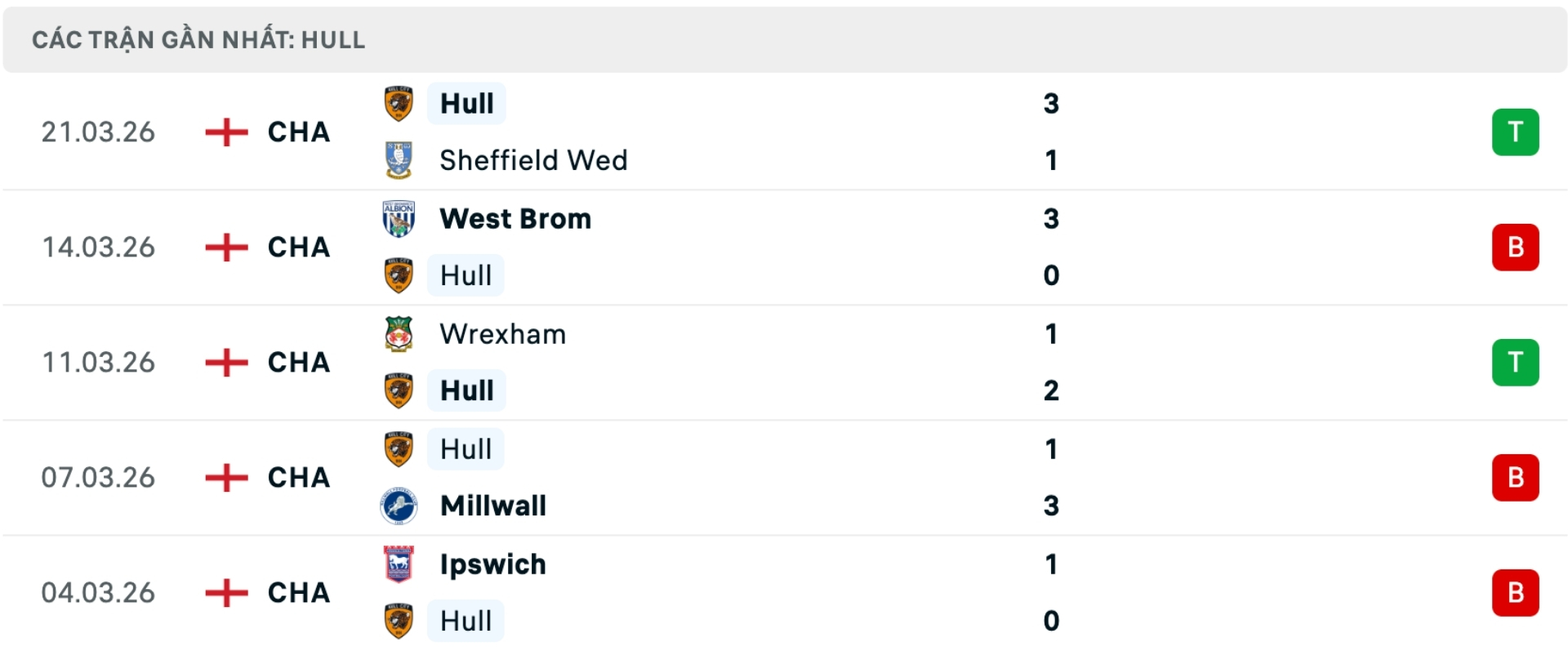This screenshot has height=647, width=1568.
Task: Open the West Brom team link
Action: [515, 219]
